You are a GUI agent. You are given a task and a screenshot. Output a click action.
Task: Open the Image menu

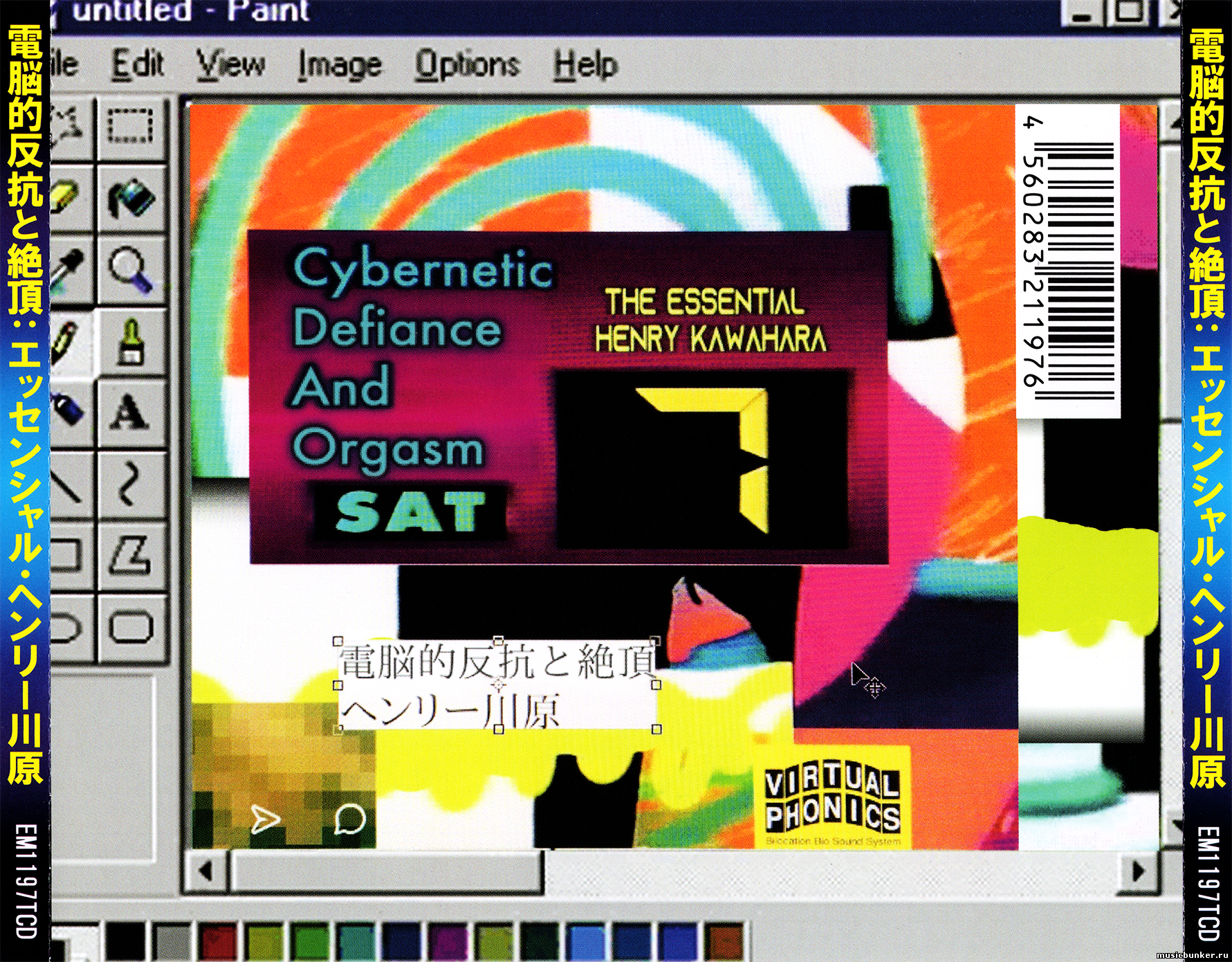pyautogui.click(x=340, y=66)
